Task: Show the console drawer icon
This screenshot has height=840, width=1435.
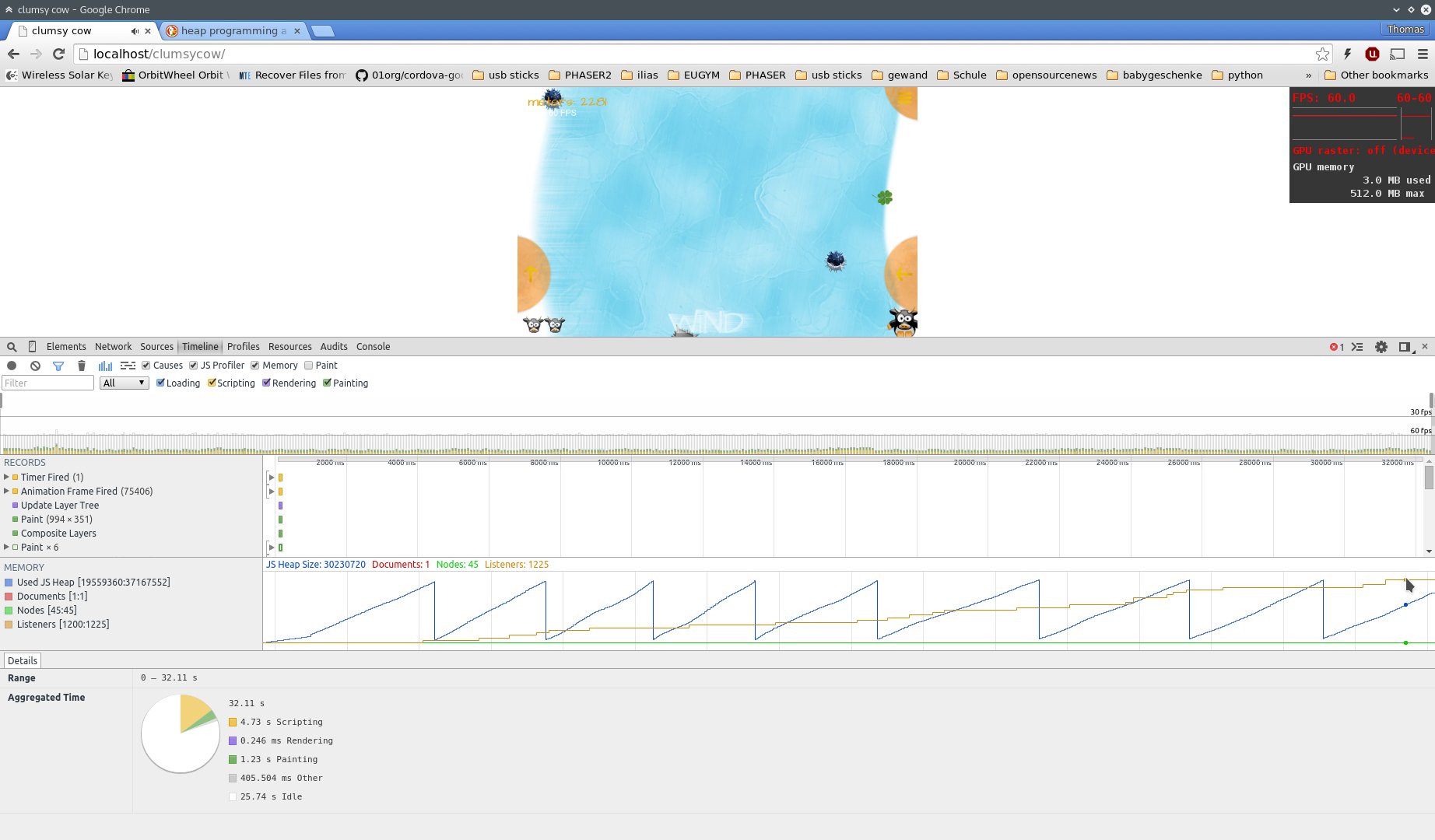Action: coord(1357,347)
